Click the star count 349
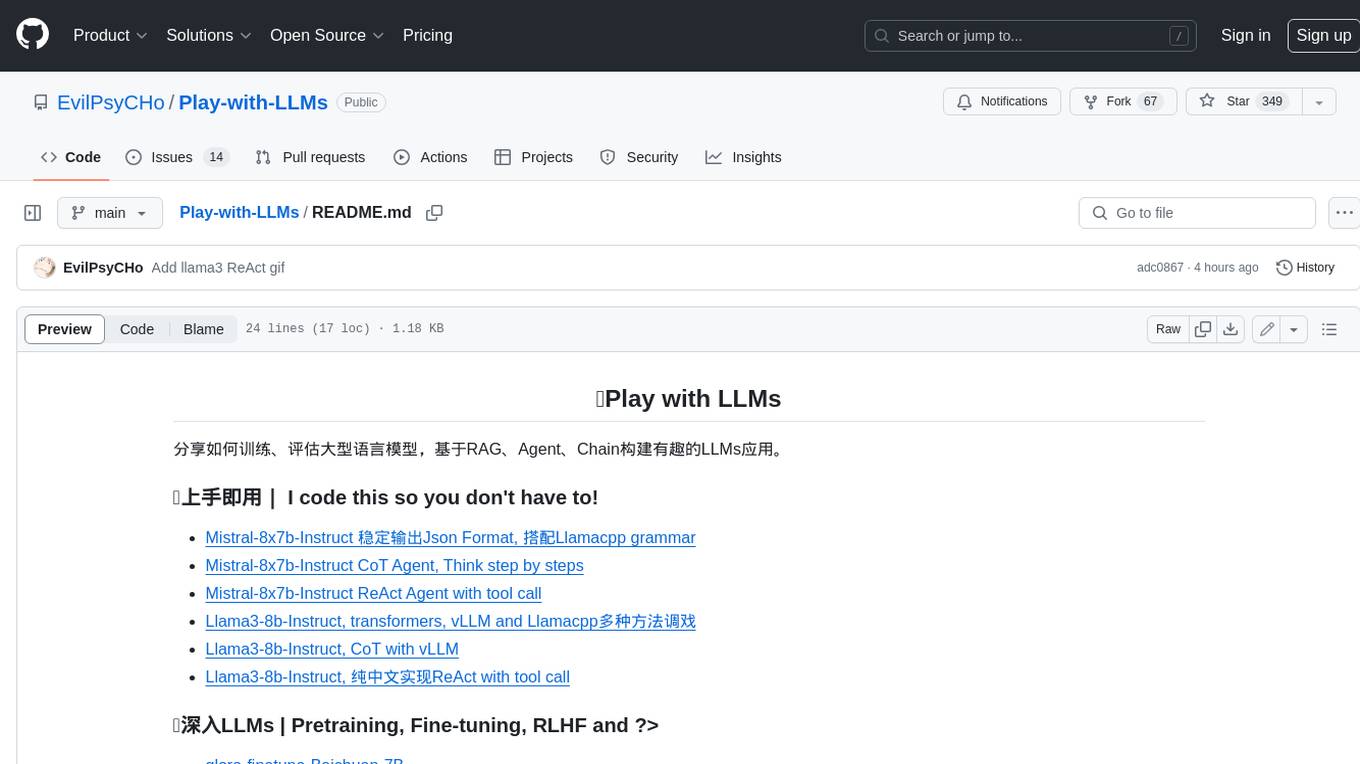The height and width of the screenshot is (764, 1360). point(1272,102)
